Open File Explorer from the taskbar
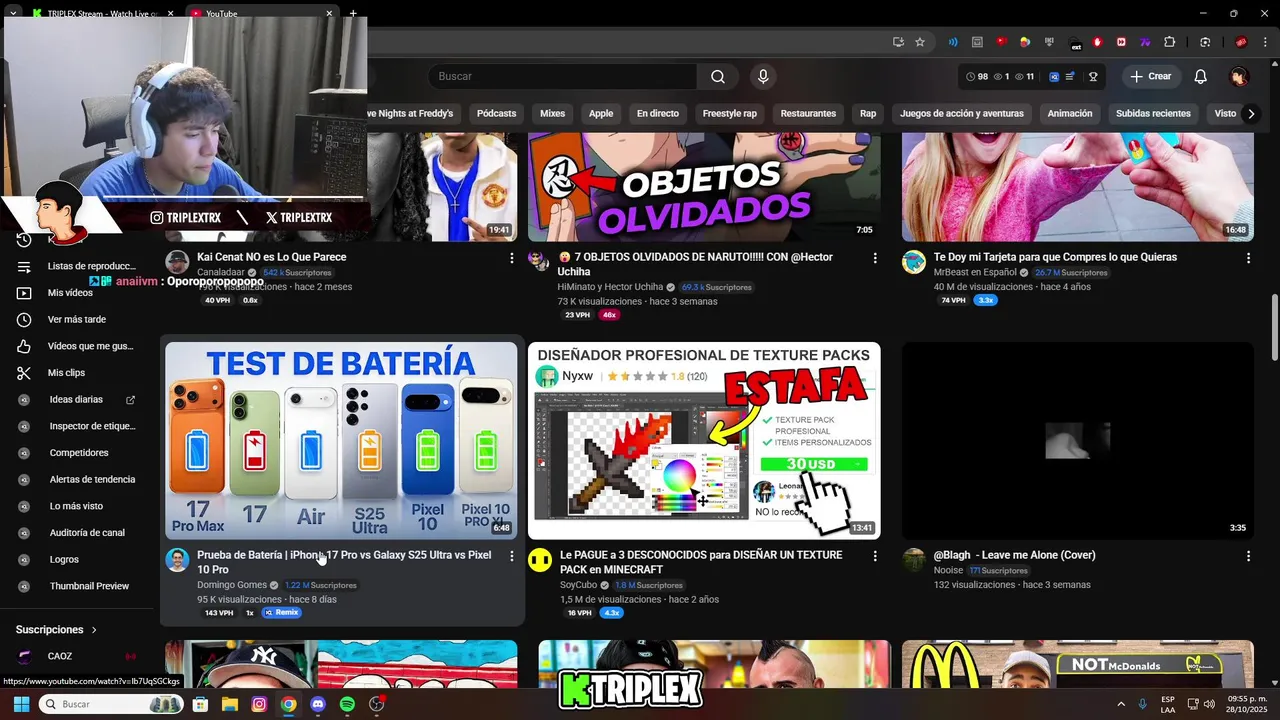The image size is (1280, 720). click(x=229, y=704)
